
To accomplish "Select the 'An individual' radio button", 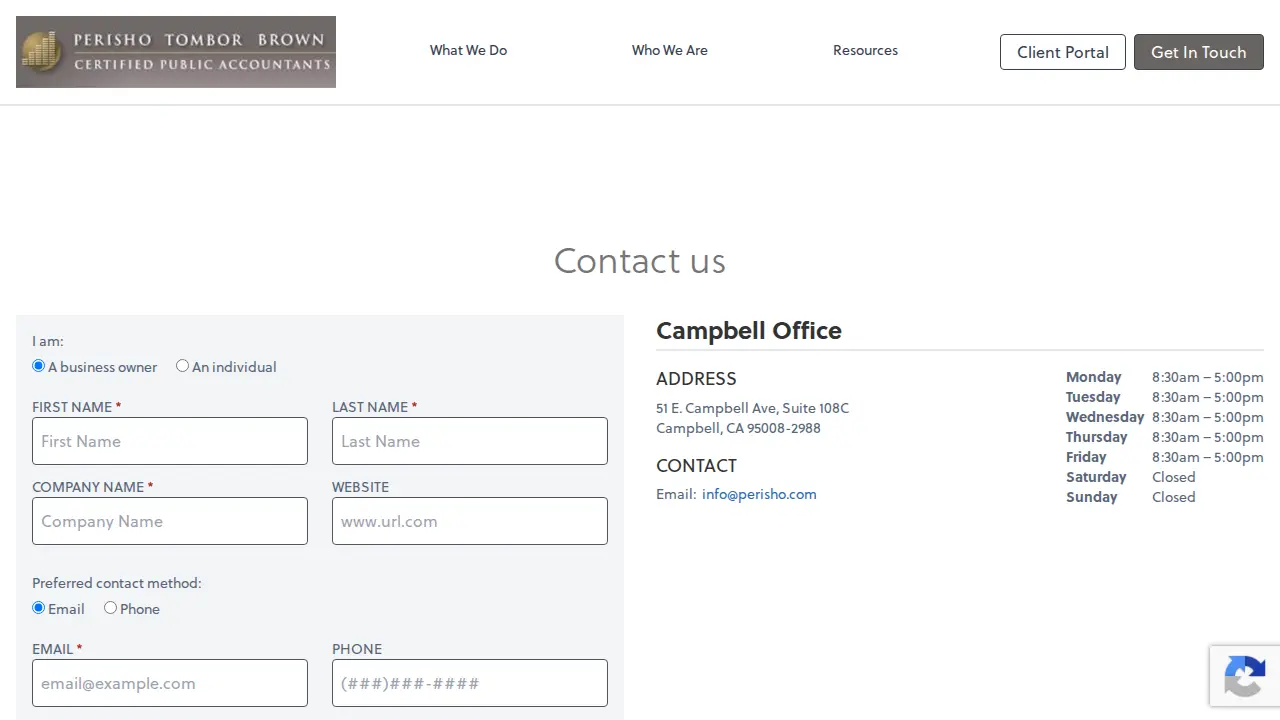I will tap(182, 366).
